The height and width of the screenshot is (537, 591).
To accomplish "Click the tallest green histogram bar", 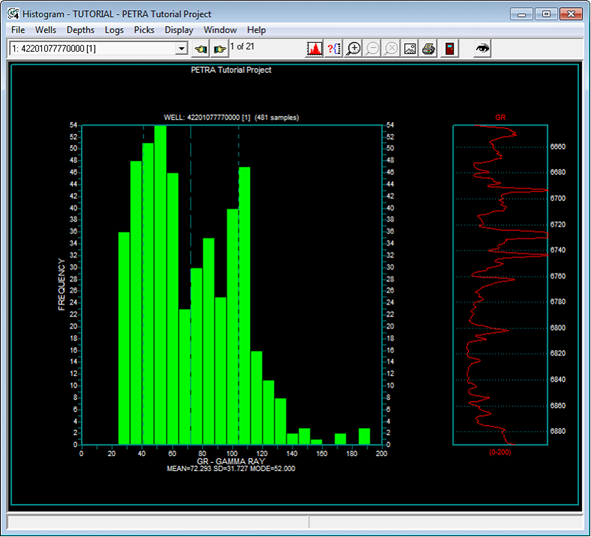I will (x=161, y=285).
